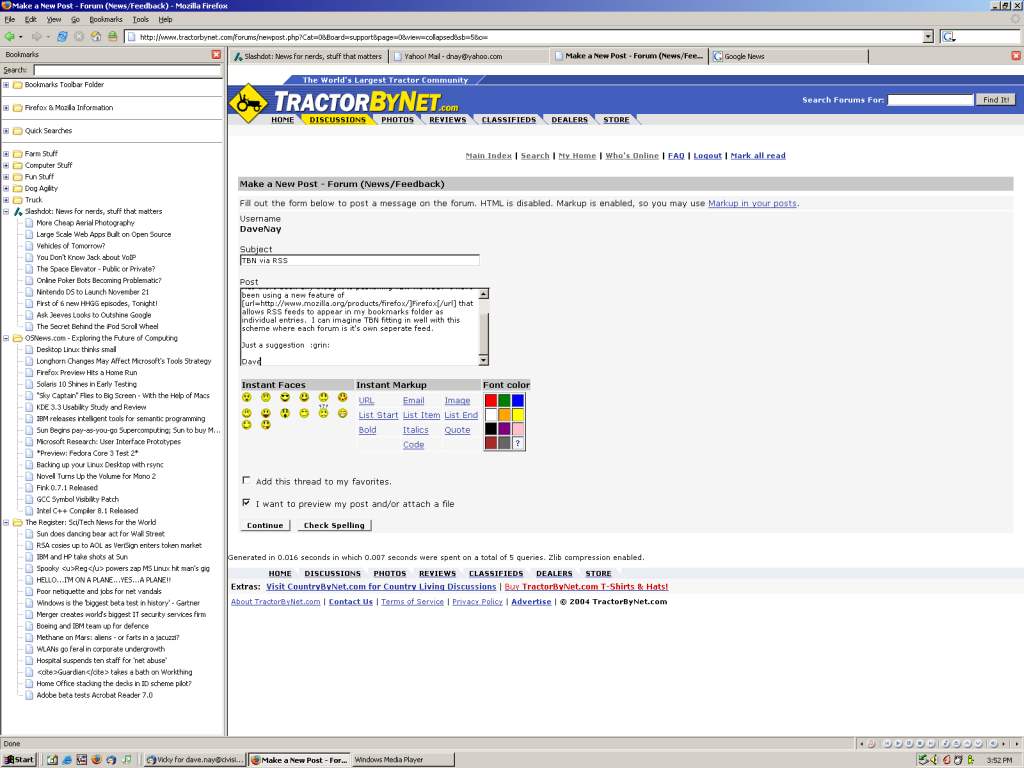Uncheck the preview post and attach file option
The height and width of the screenshot is (768, 1024).
pos(247,503)
